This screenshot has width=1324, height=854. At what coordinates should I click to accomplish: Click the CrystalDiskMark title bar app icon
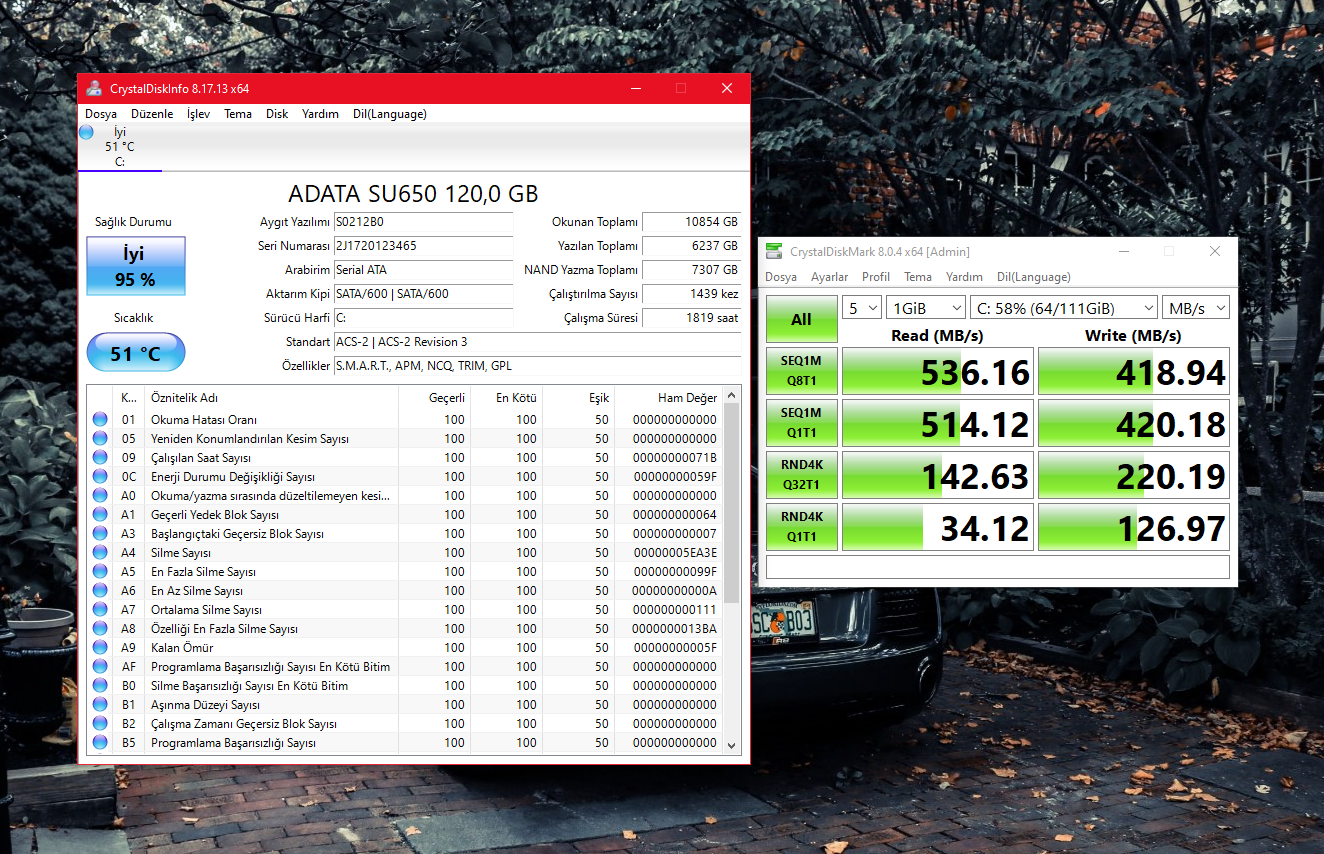click(x=773, y=252)
